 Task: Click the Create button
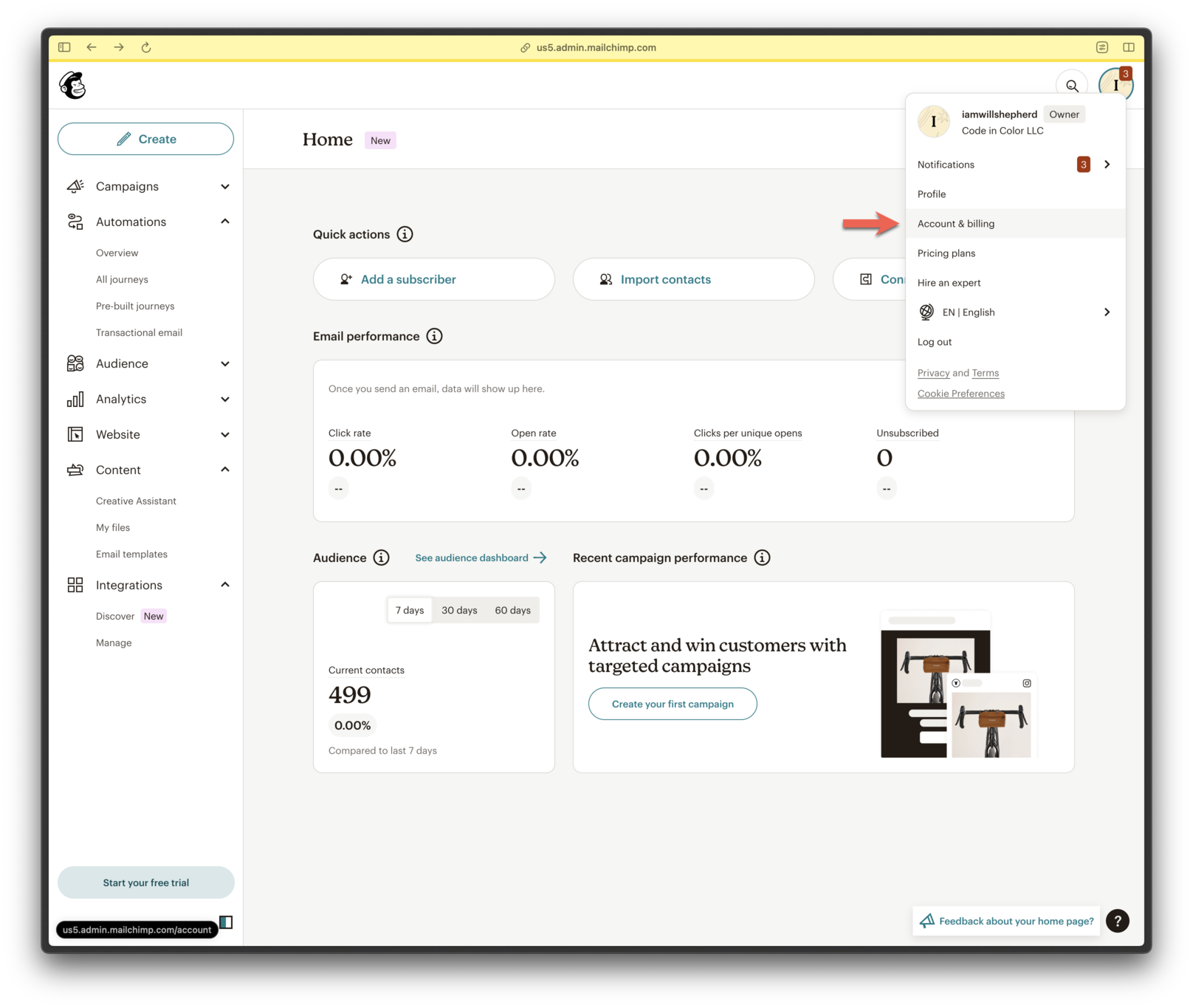[145, 139]
